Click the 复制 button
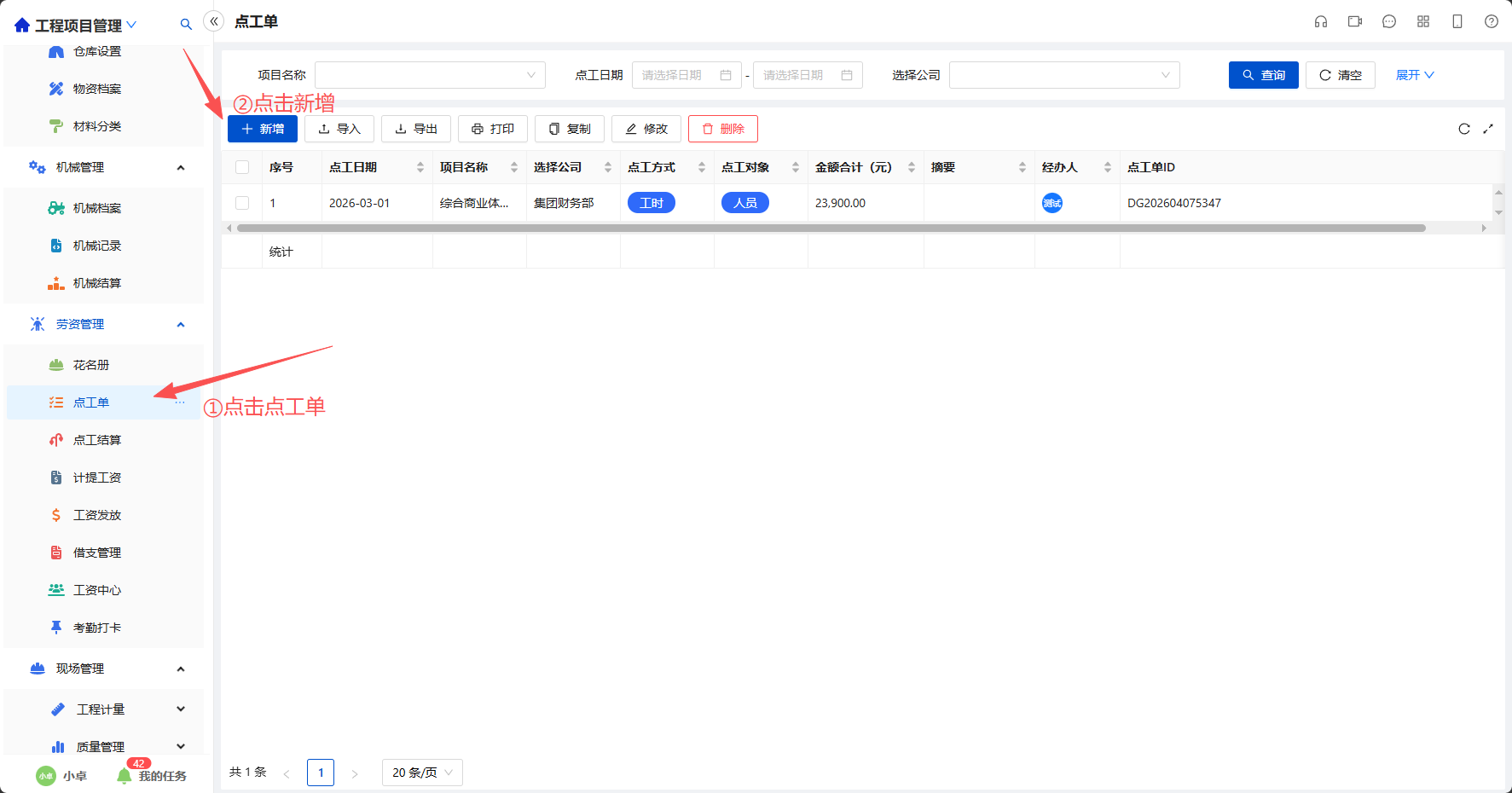Viewport: 1512px width, 793px height. pos(570,129)
